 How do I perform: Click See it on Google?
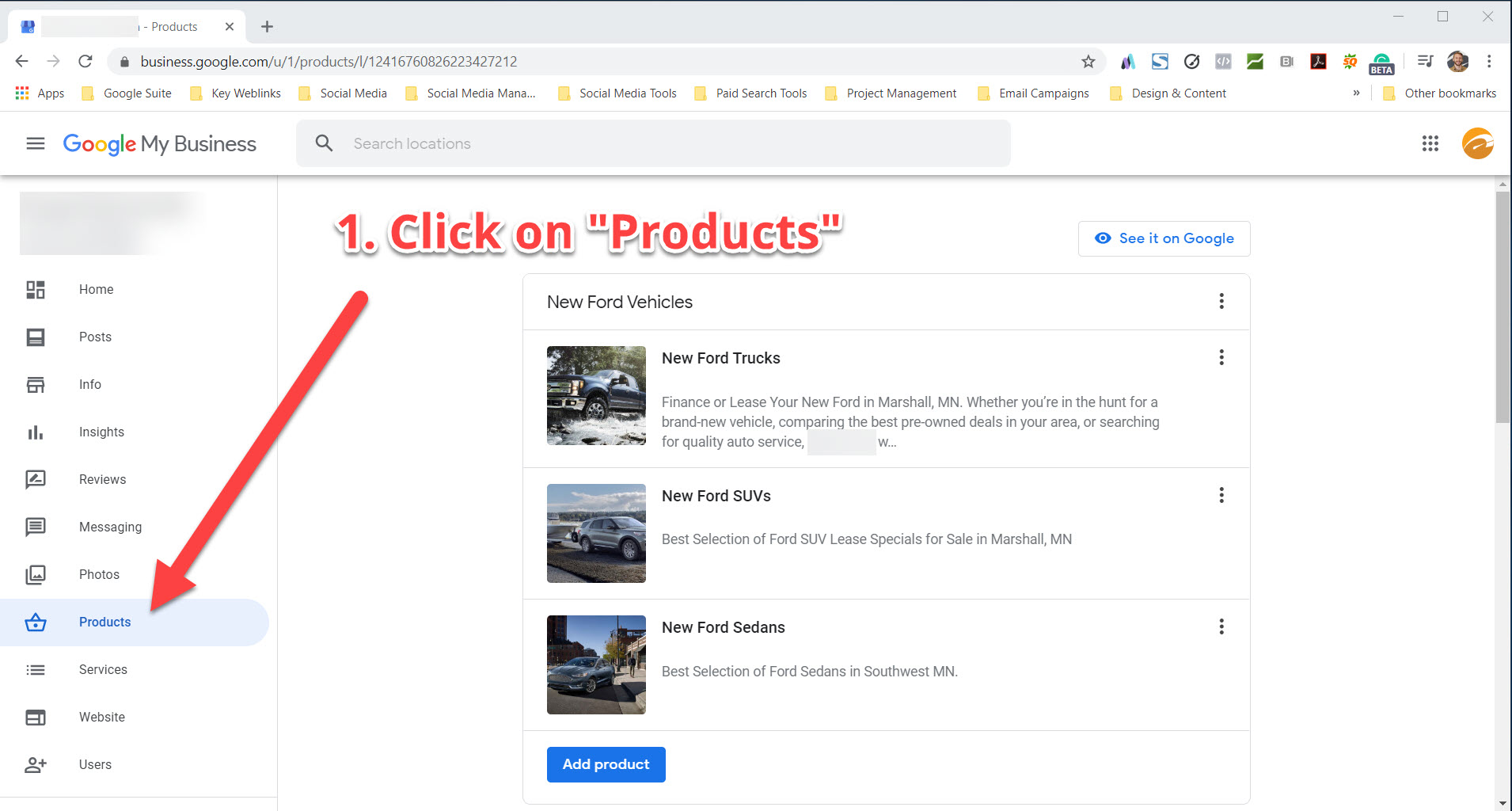coord(1164,238)
